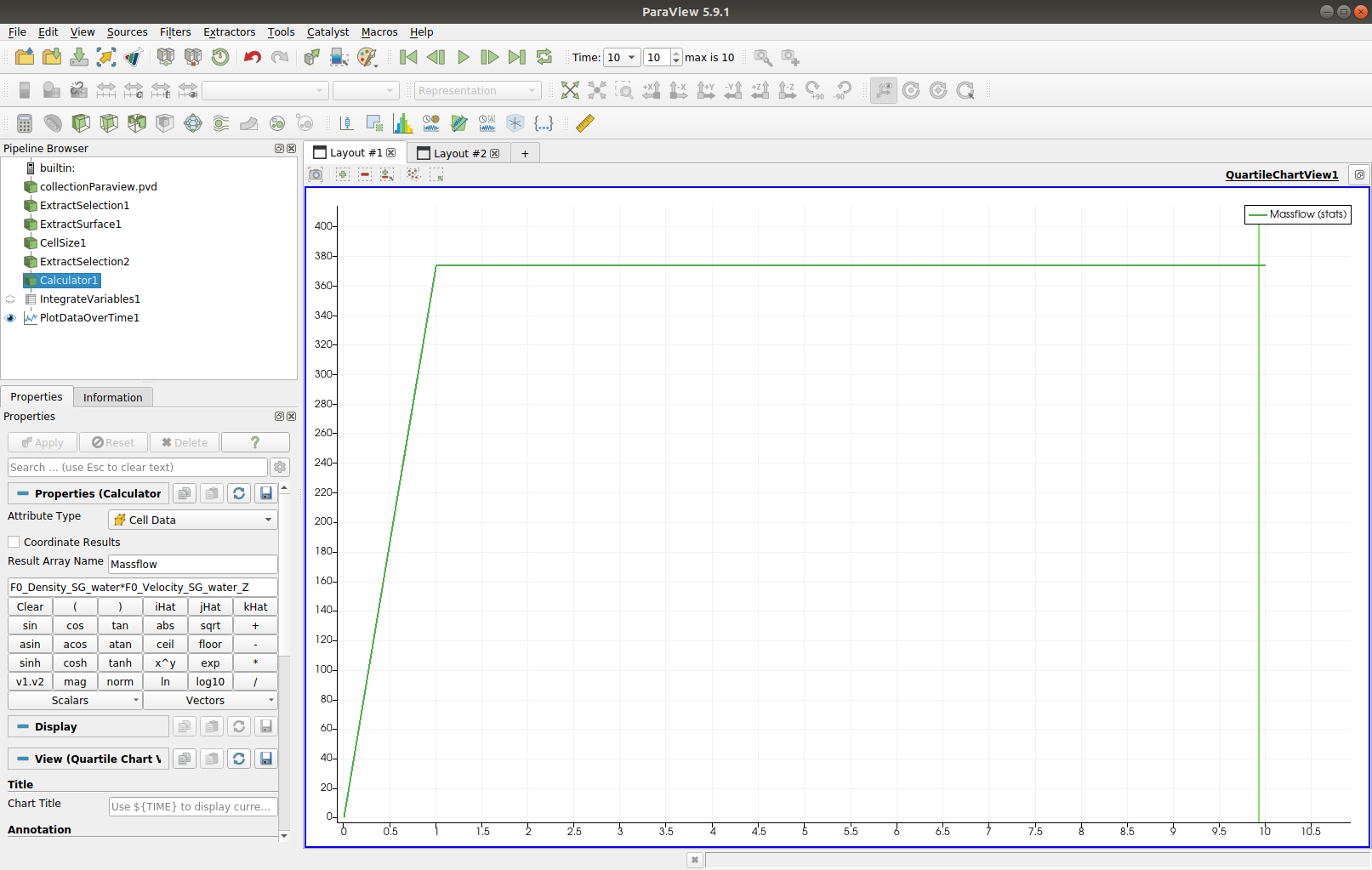Apply the Glyph filter icon
The image size is (1372, 870).
[x=193, y=123]
